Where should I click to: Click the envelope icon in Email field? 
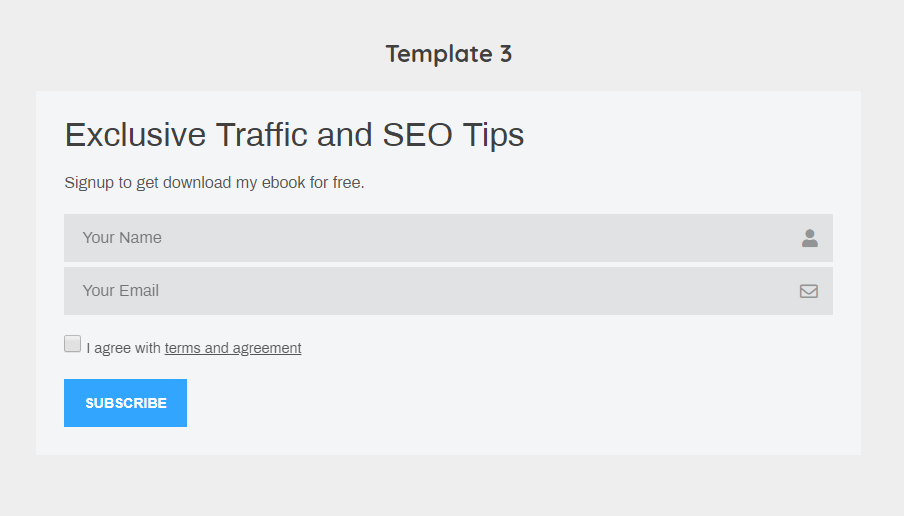[x=809, y=291]
